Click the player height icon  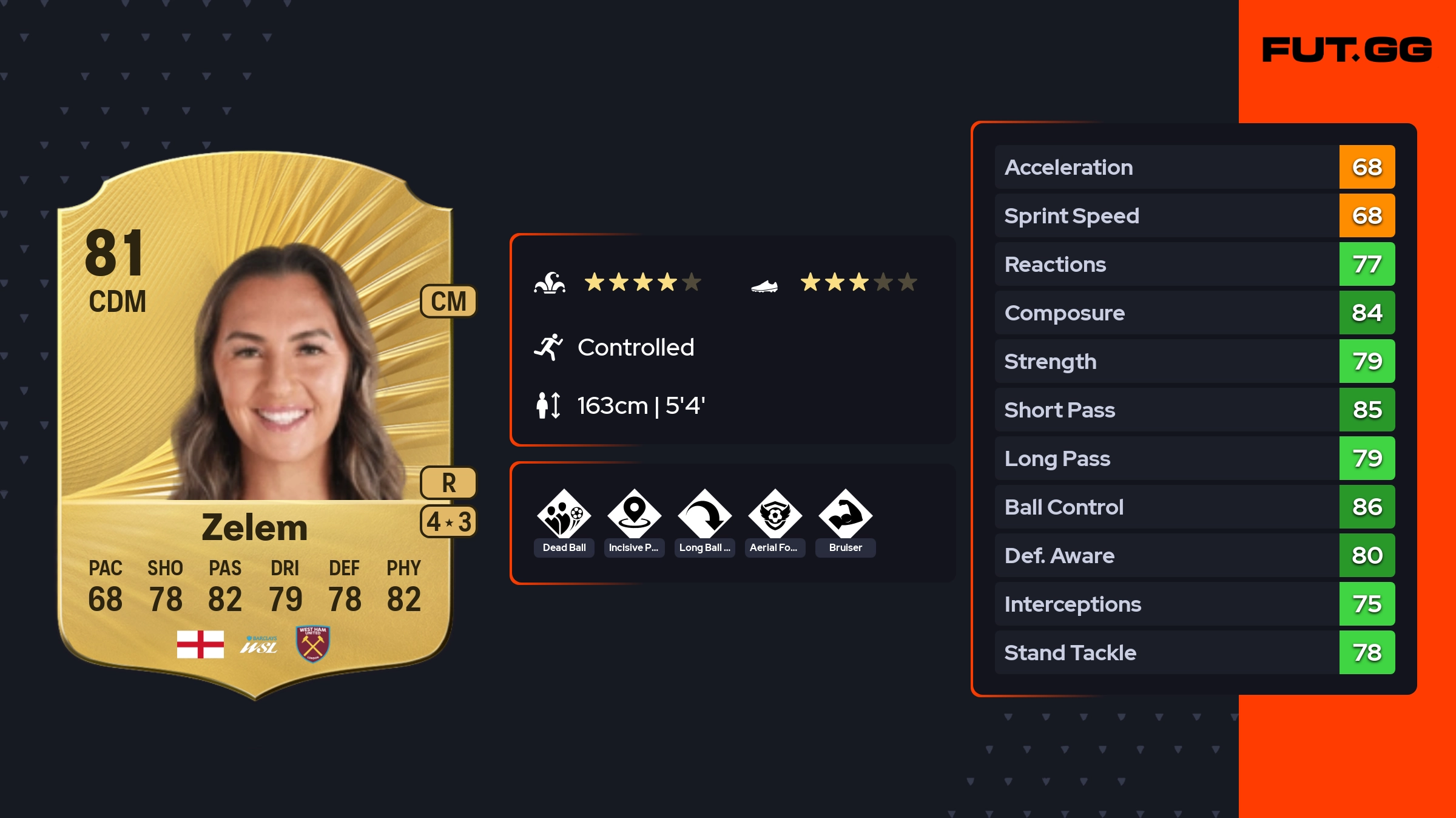pos(548,405)
